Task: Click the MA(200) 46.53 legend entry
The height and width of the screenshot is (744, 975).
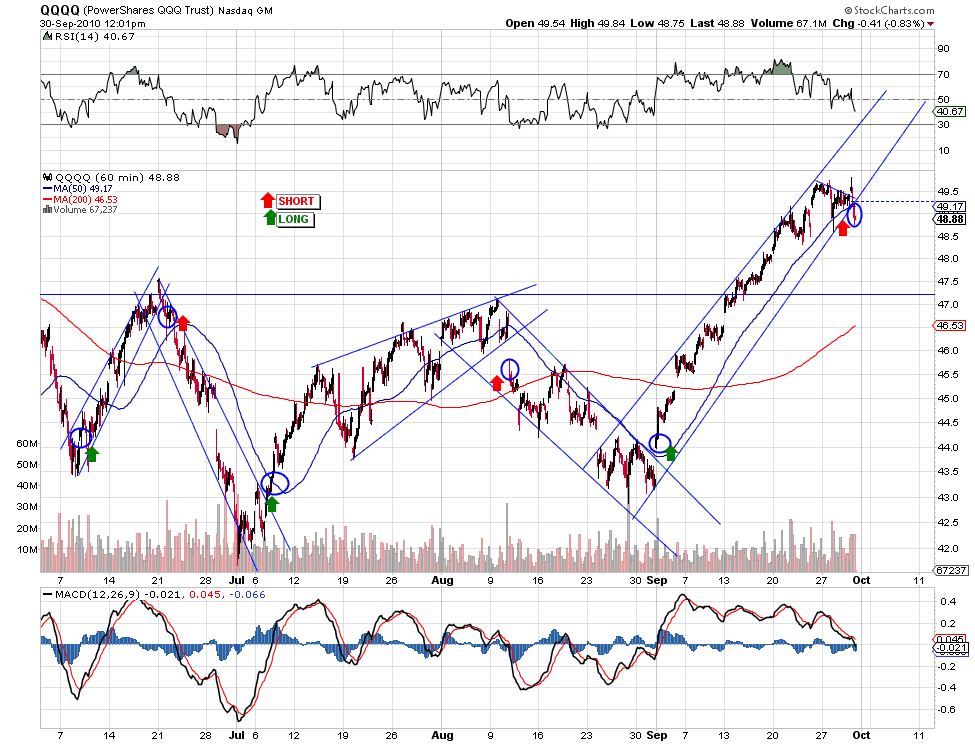Action: (x=80, y=200)
